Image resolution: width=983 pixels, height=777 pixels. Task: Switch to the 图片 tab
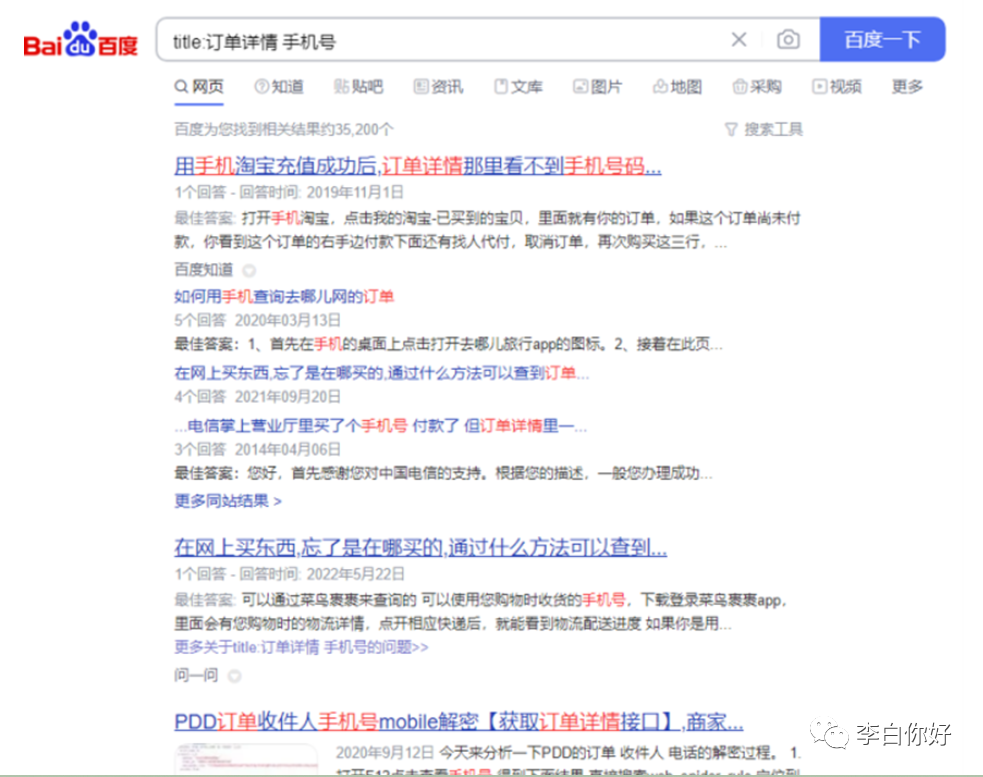(x=598, y=87)
